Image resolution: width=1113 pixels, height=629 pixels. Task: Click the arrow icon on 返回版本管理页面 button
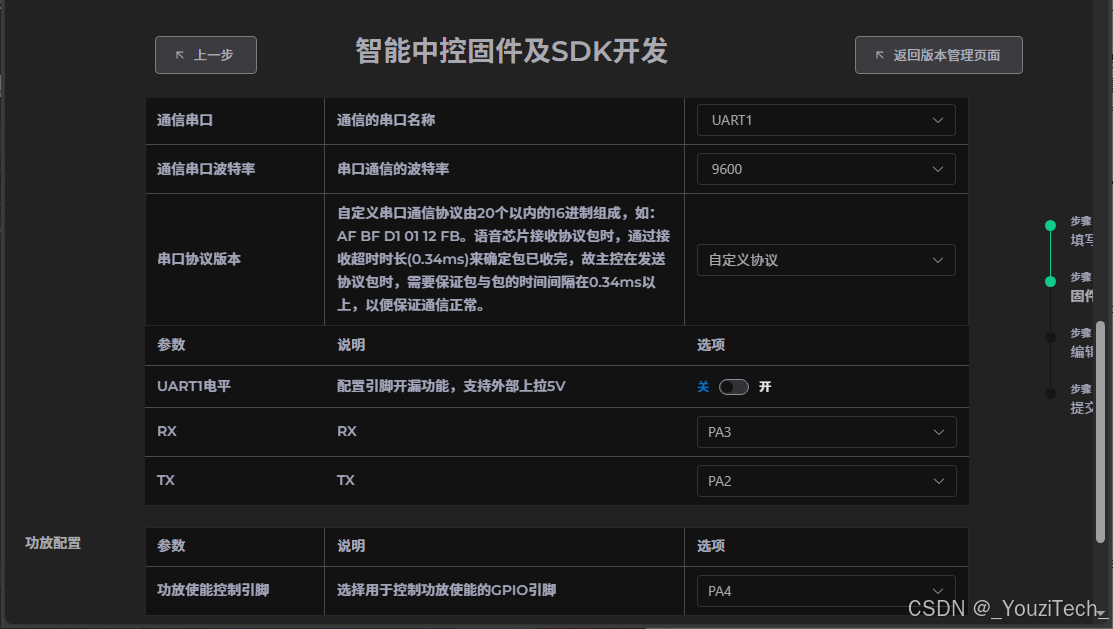878,55
